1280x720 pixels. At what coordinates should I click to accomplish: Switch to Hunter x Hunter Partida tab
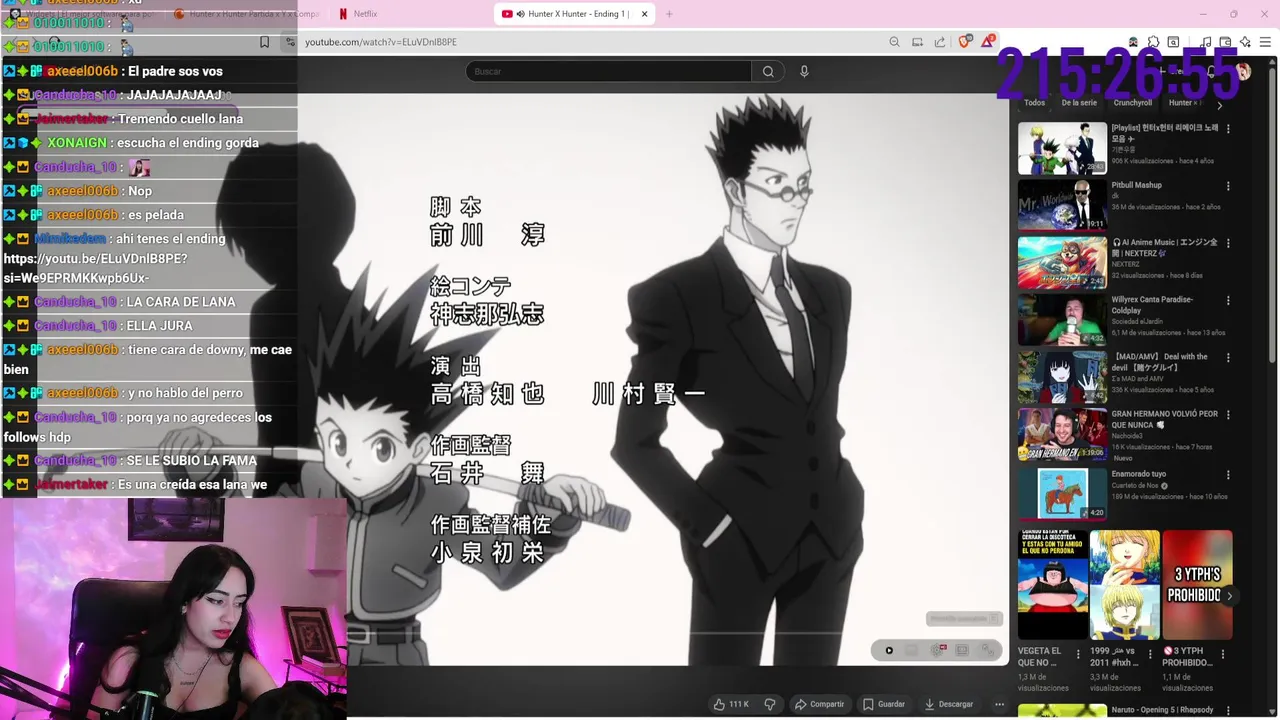tap(247, 14)
